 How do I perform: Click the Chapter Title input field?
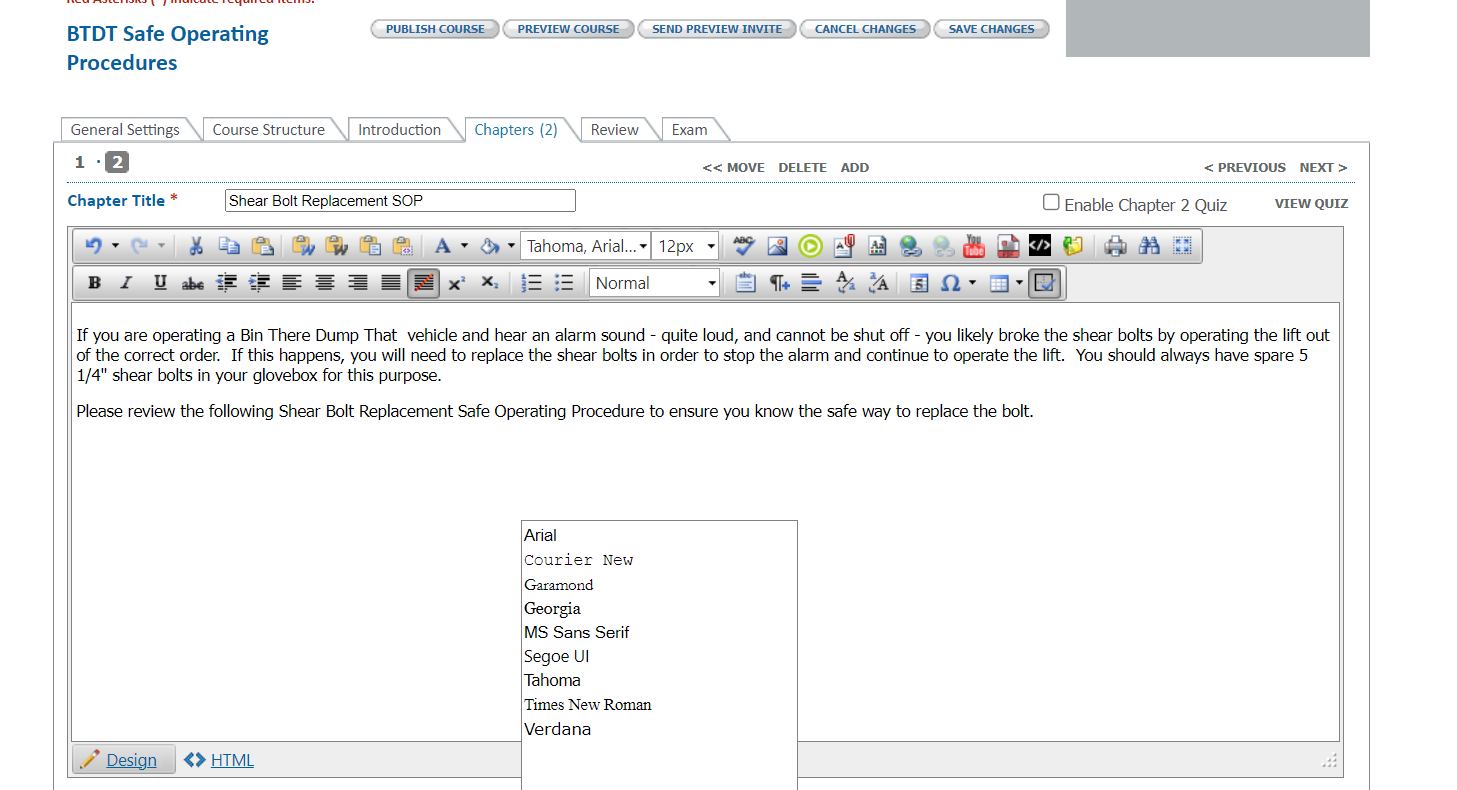pos(399,200)
